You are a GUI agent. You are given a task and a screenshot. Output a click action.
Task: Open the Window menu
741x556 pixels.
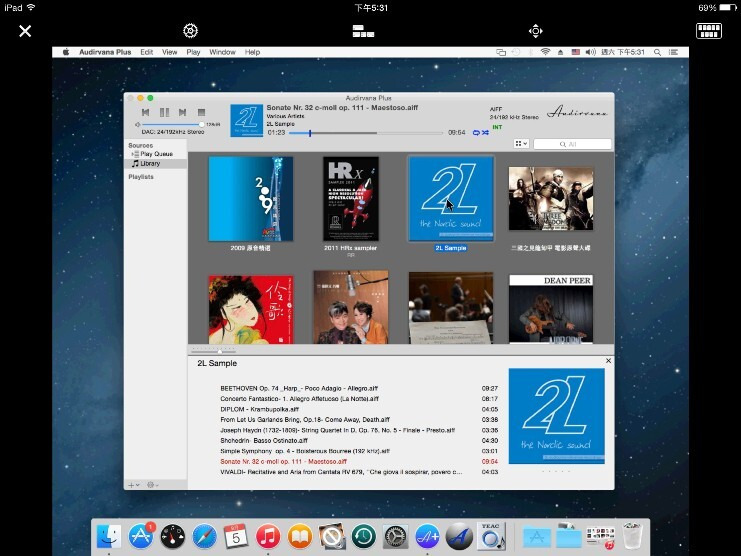[x=222, y=52]
